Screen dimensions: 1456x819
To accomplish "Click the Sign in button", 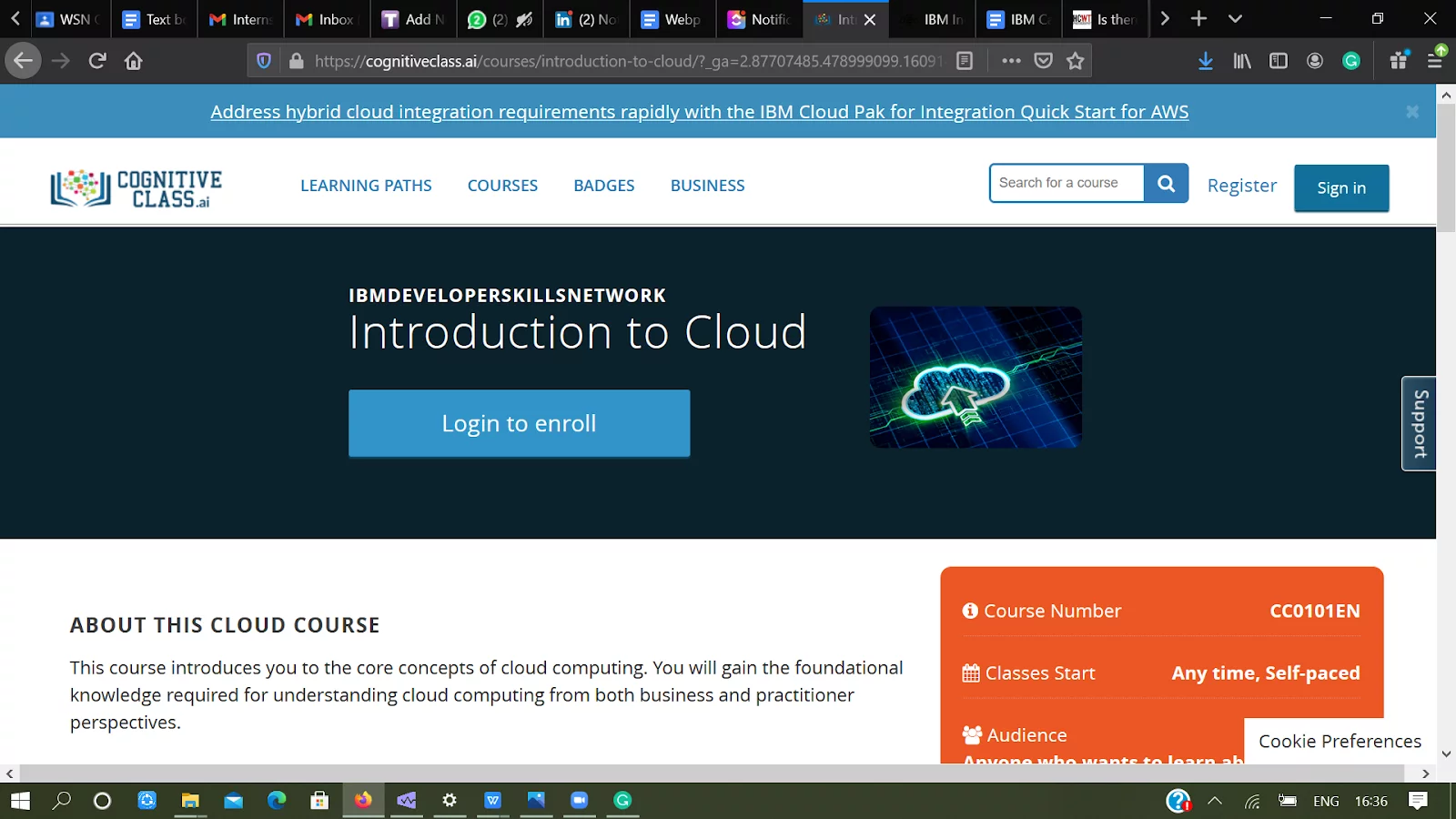I will 1341,187.
